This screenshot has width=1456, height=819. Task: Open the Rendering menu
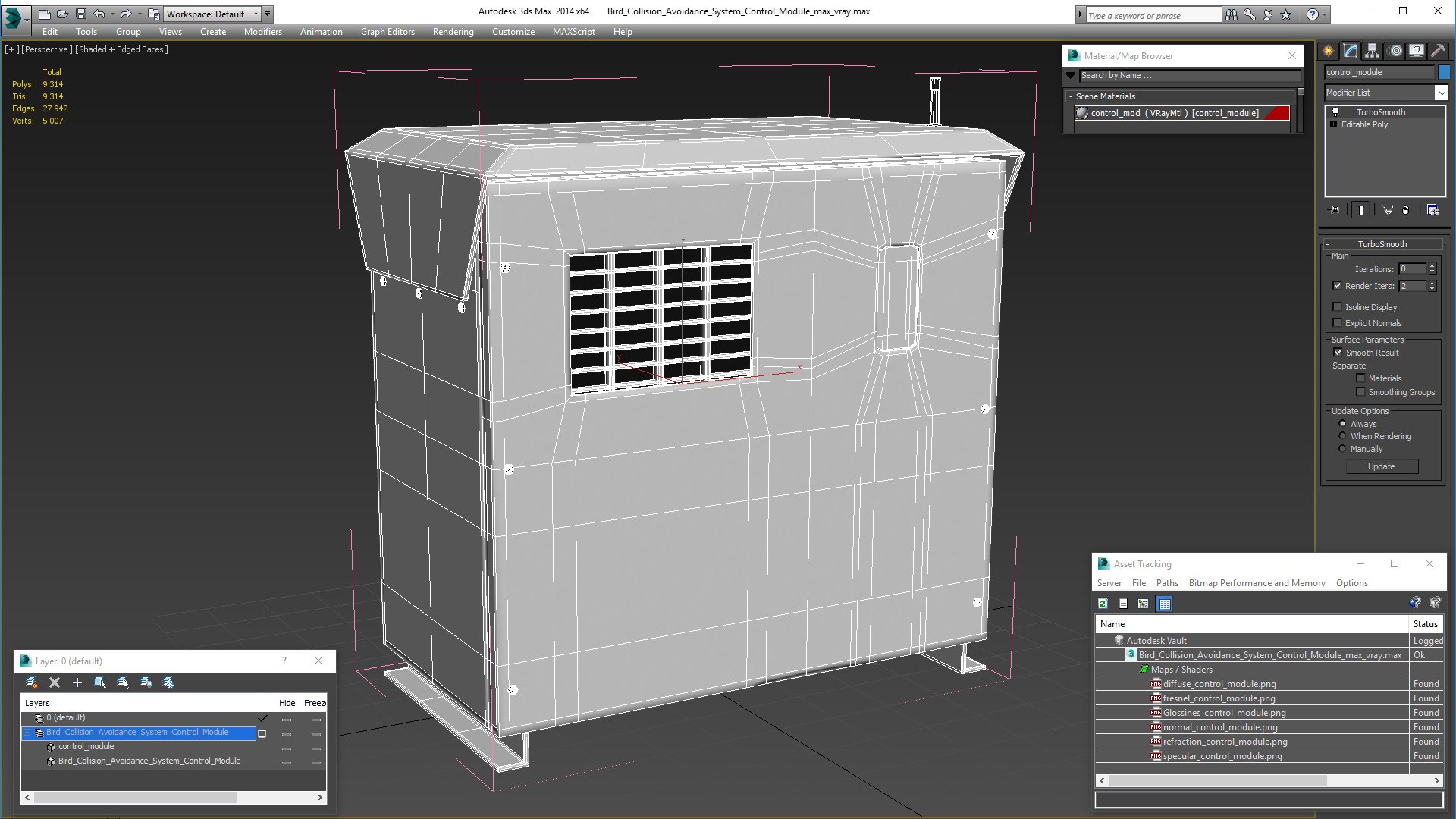453,32
